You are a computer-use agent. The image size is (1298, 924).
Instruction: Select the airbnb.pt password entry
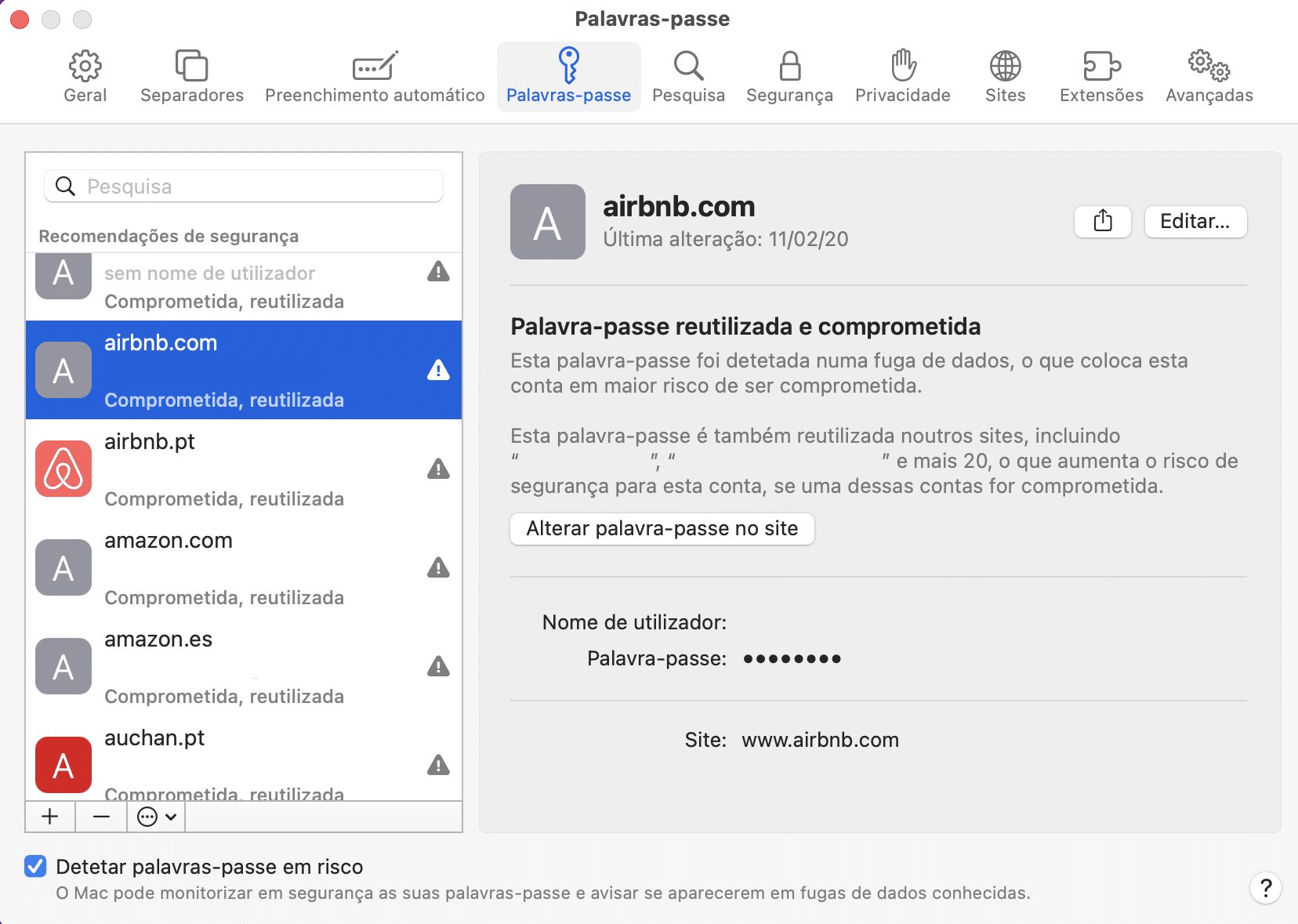click(244, 469)
